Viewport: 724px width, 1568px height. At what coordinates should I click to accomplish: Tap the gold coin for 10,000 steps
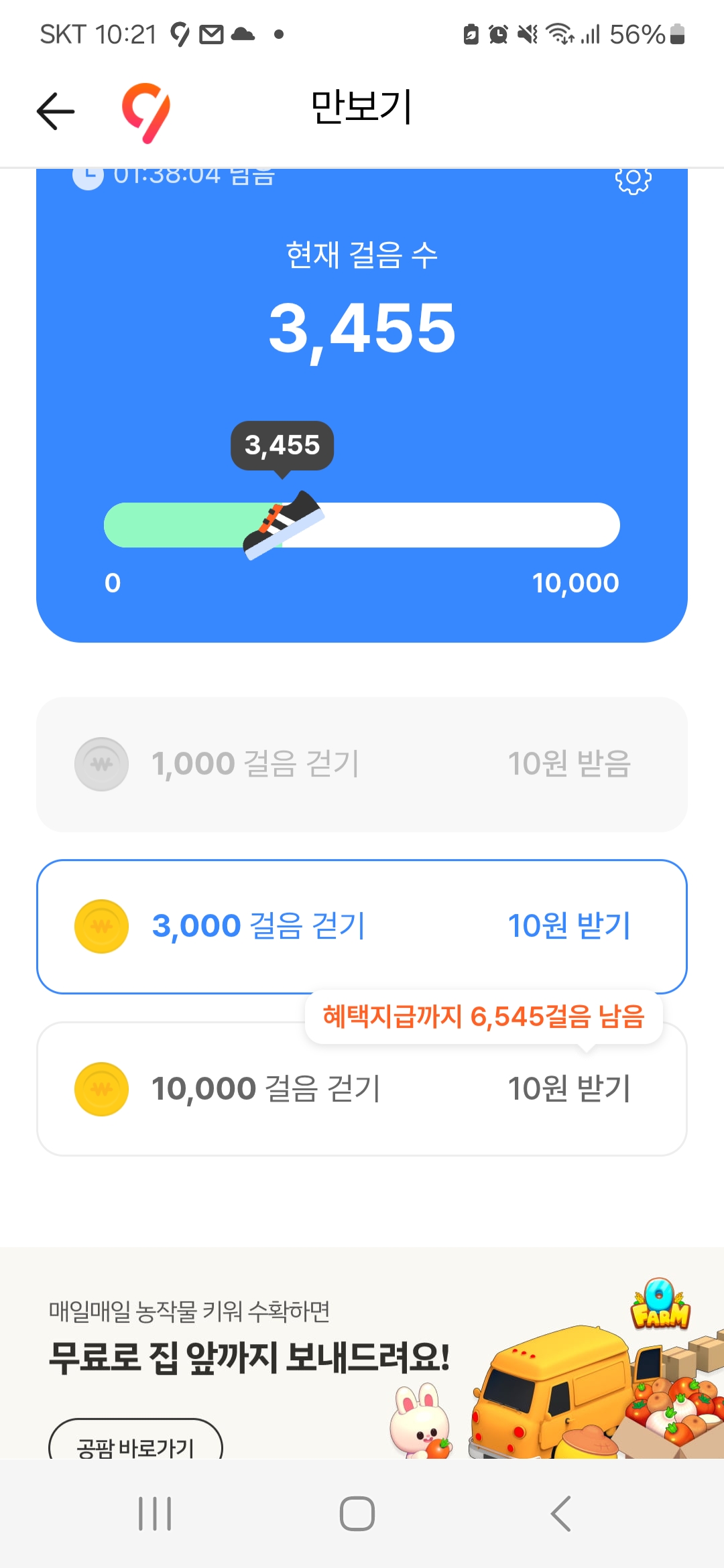coord(101,1089)
